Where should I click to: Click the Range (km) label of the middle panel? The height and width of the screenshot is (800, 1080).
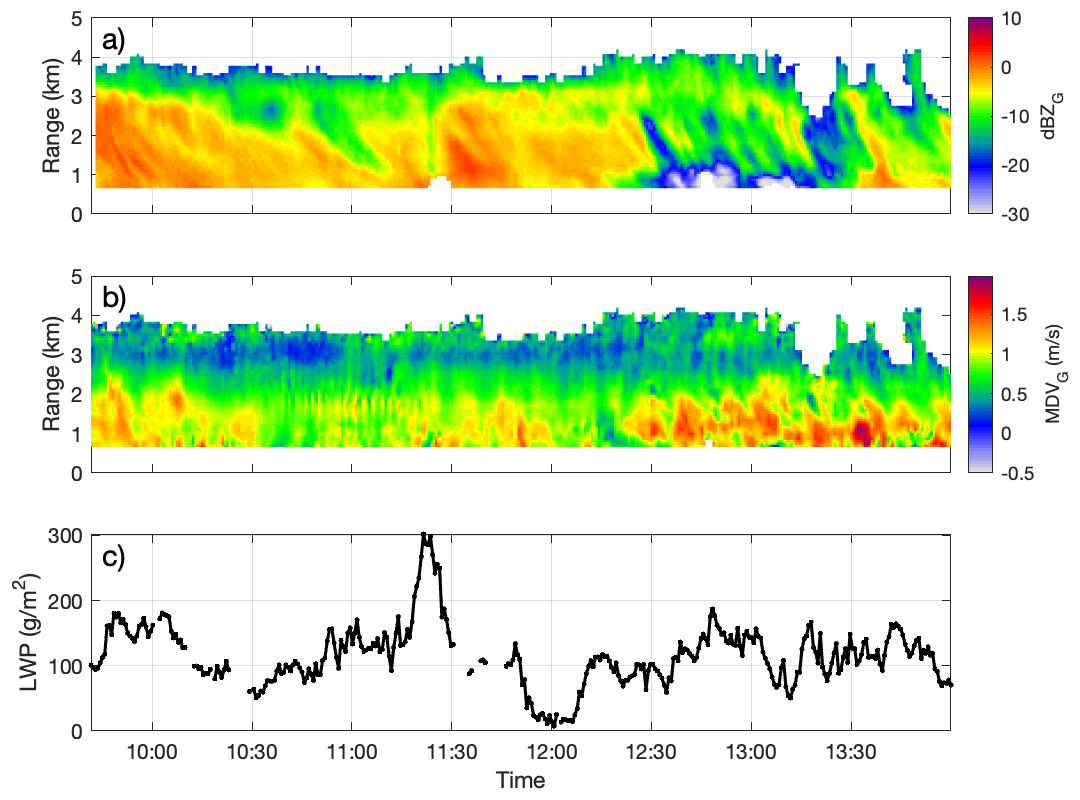click(x=51, y=374)
